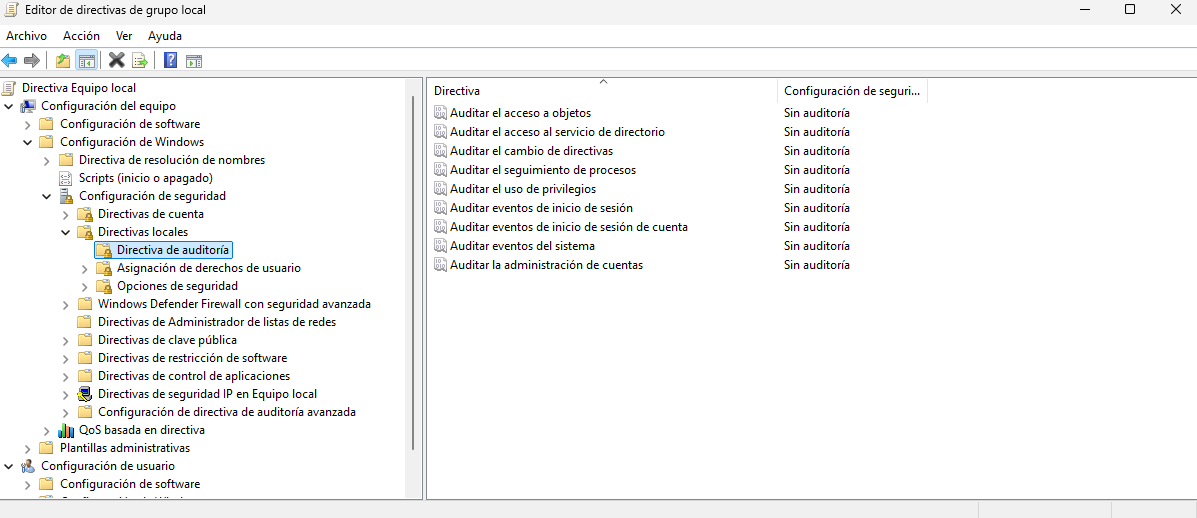Image resolution: width=1197 pixels, height=518 pixels.
Task: Open the Acción menu
Action: (81, 36)
